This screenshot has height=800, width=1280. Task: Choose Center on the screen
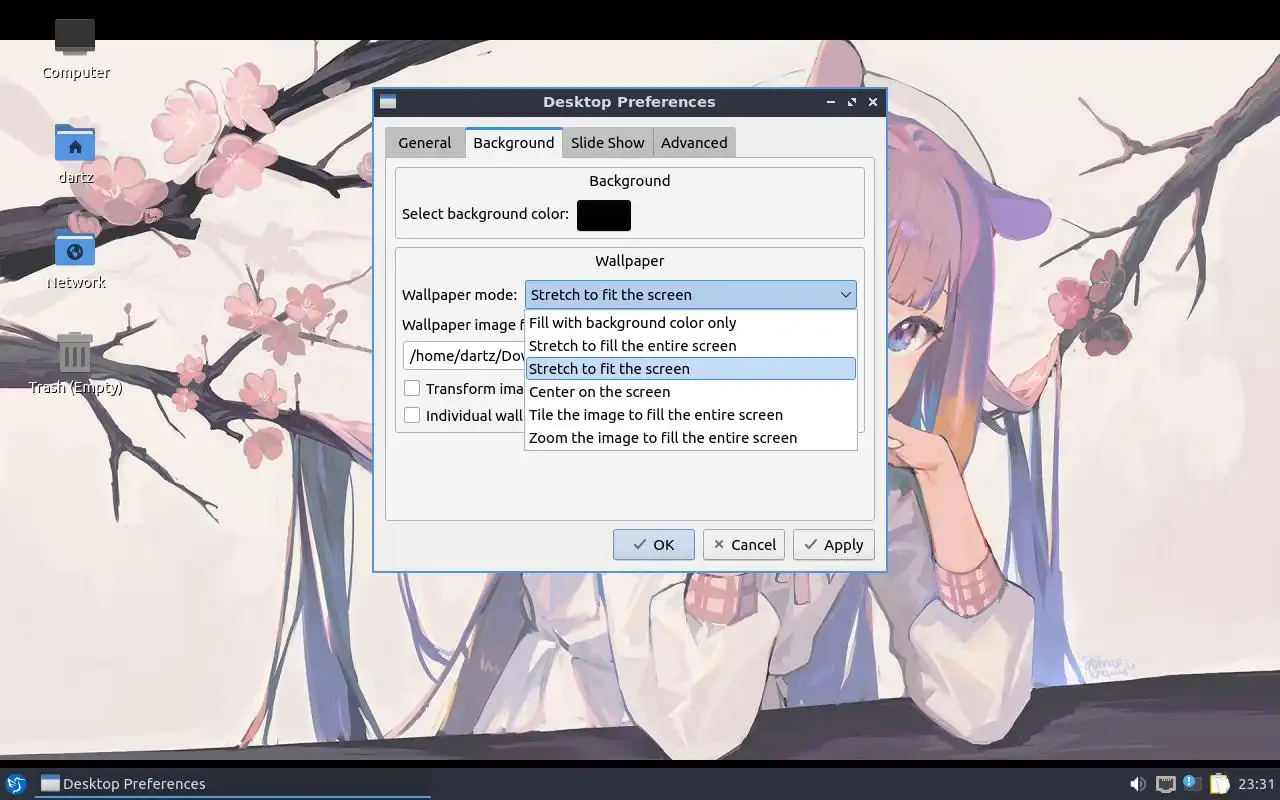coord(691,392)
